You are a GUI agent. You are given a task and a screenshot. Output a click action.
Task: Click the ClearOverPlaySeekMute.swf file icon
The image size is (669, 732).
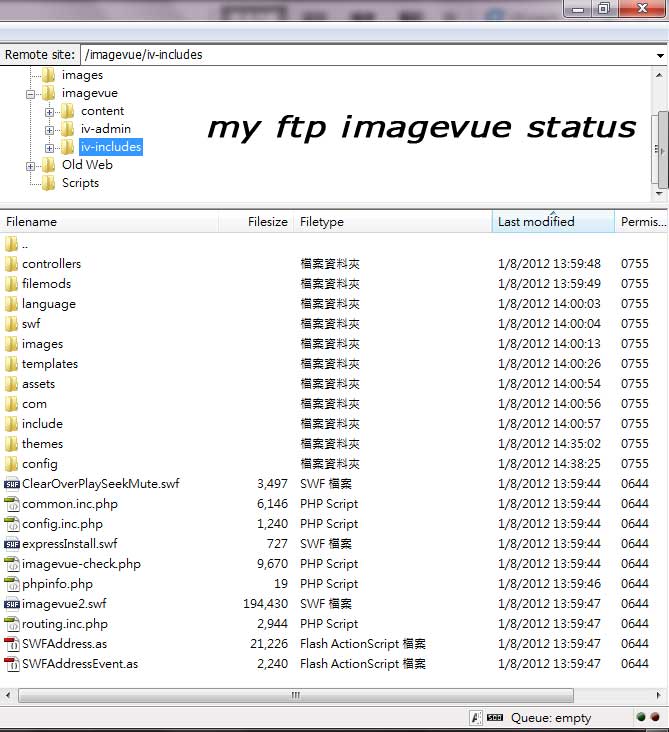(12, 484)
